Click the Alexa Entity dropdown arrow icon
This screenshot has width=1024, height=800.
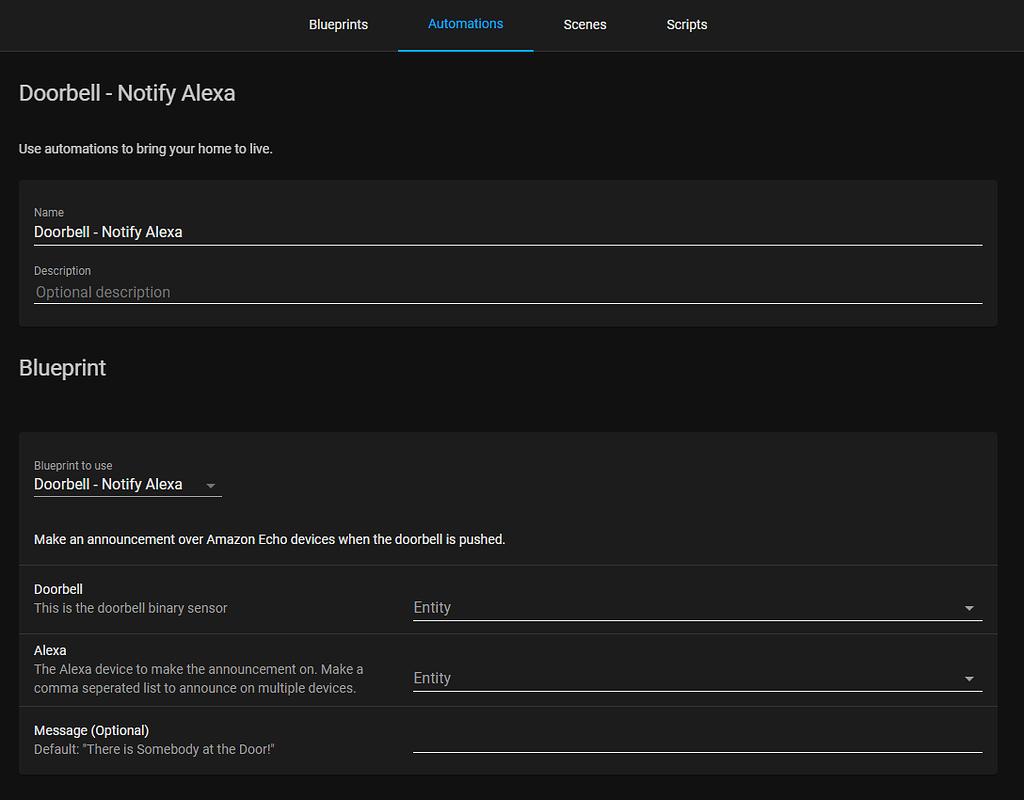tap(968, 678)
